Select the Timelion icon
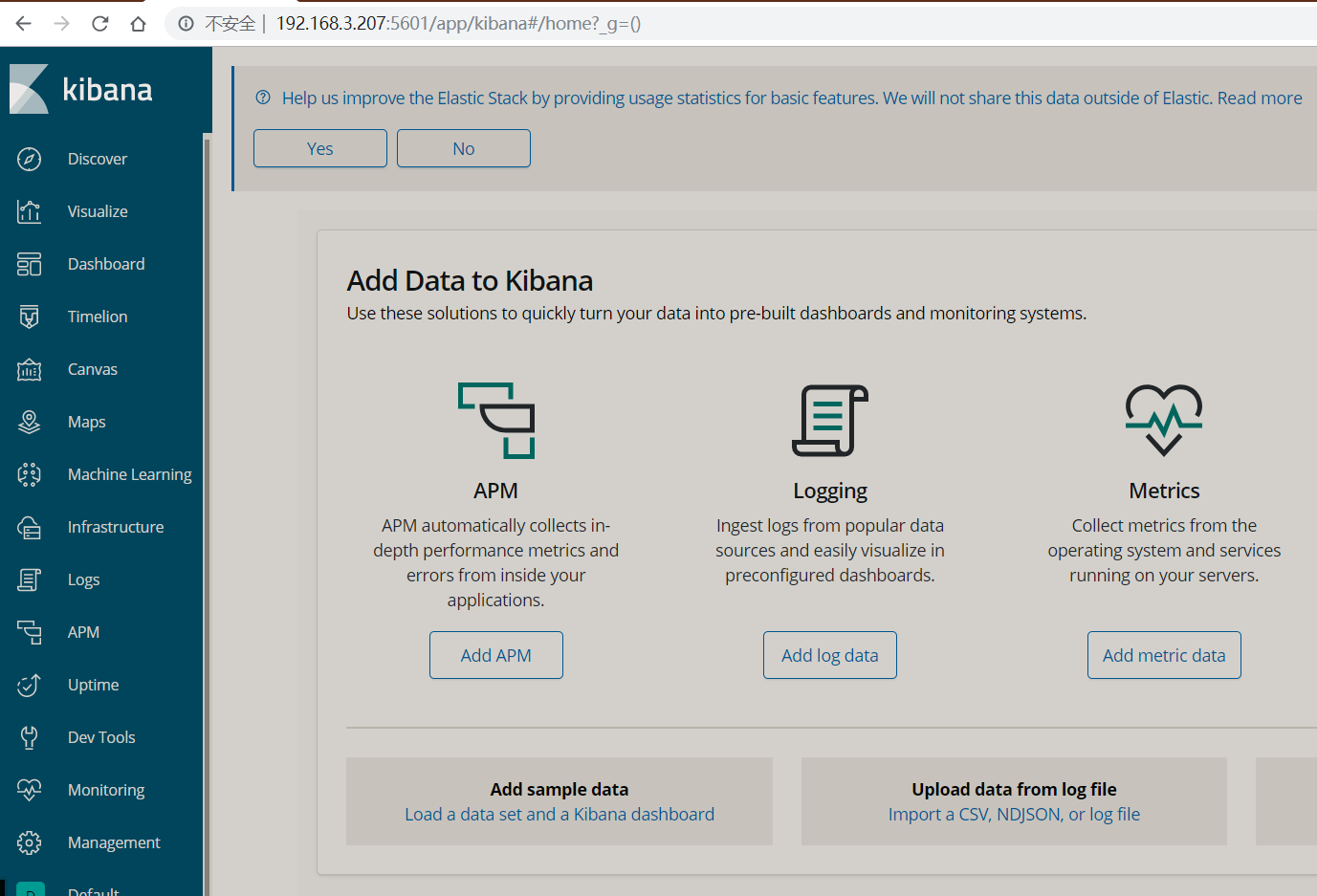Viewport: 1317px width, 896px height. (30, 317)
